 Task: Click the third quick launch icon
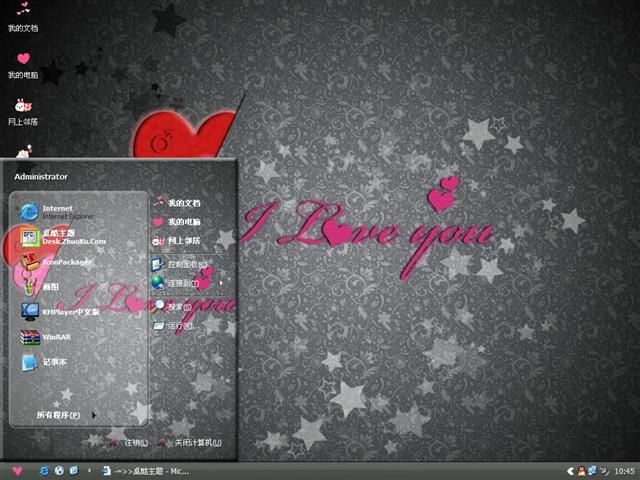tap(74, 471)
